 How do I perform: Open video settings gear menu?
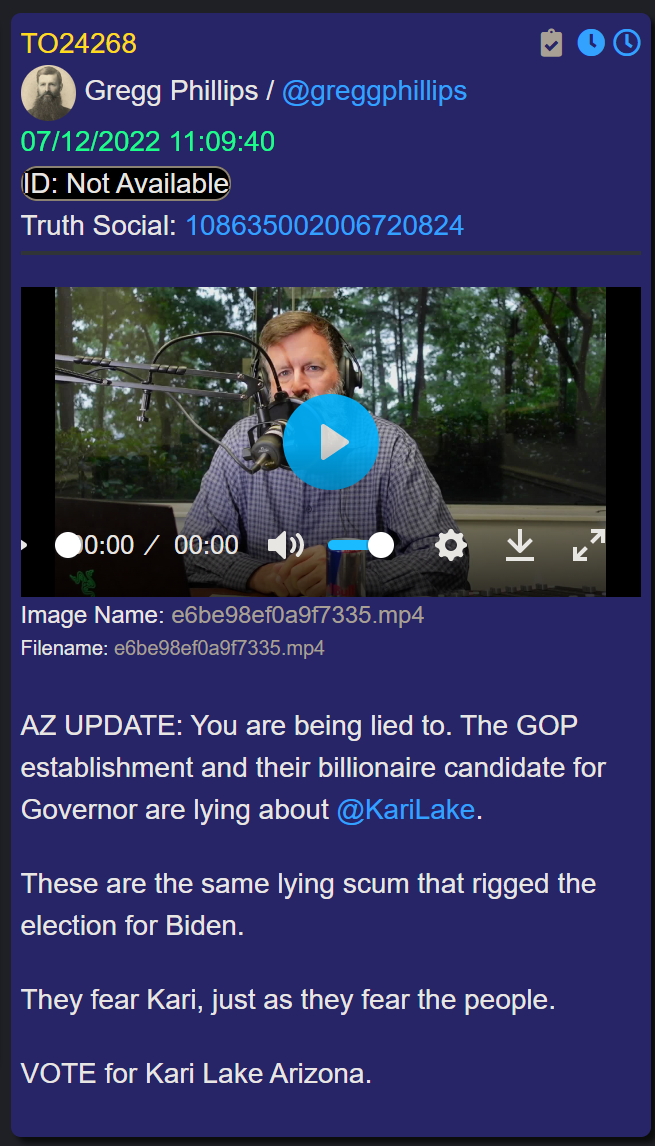[x=450, y=545]
